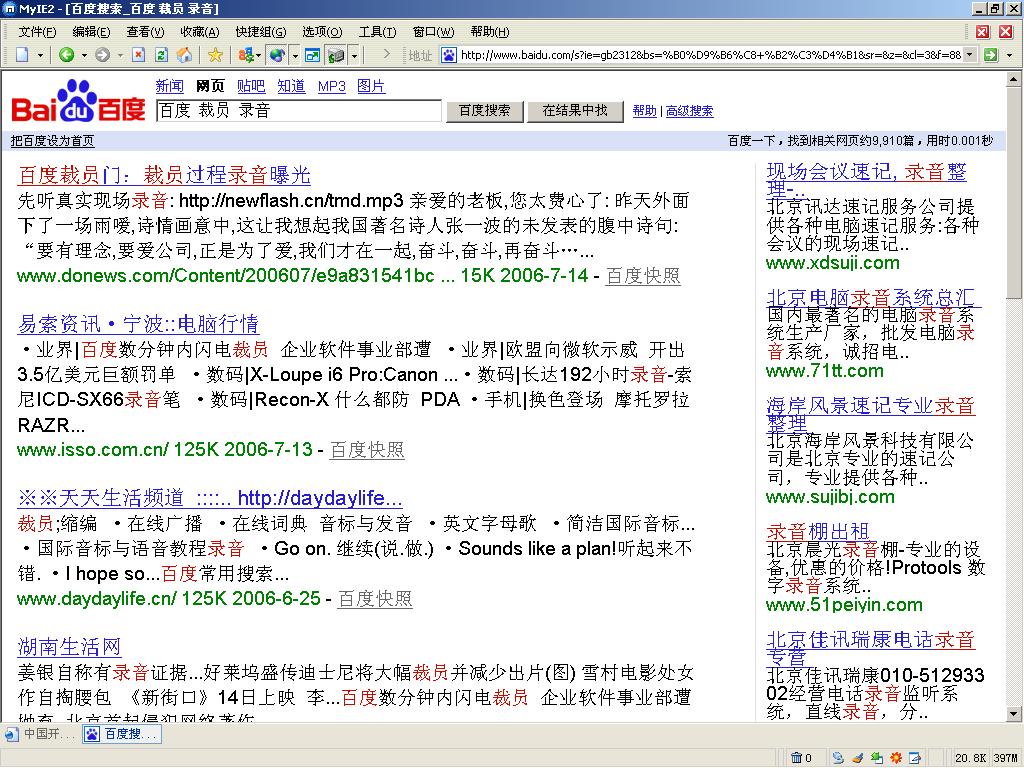Open dropdown beside the globe icon
This screenshot has width=1024, height=768.
[x=295, y=56]
